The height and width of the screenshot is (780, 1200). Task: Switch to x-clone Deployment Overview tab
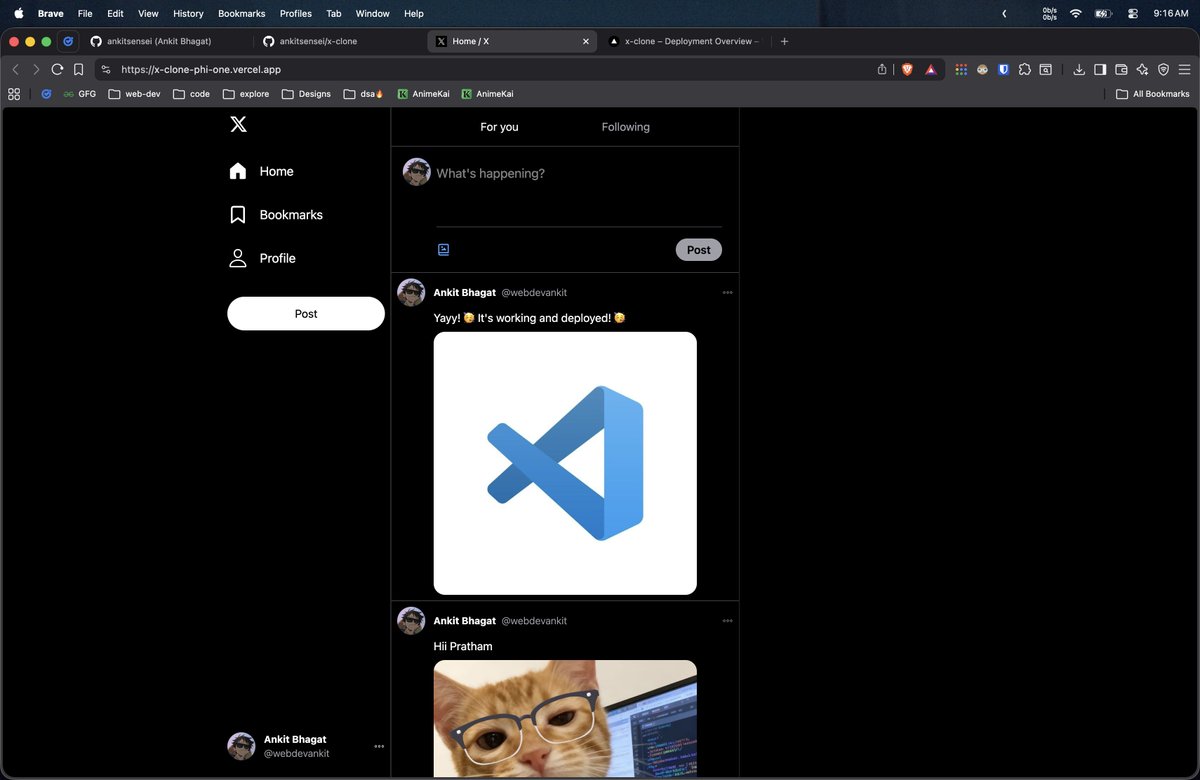(684, 41)
